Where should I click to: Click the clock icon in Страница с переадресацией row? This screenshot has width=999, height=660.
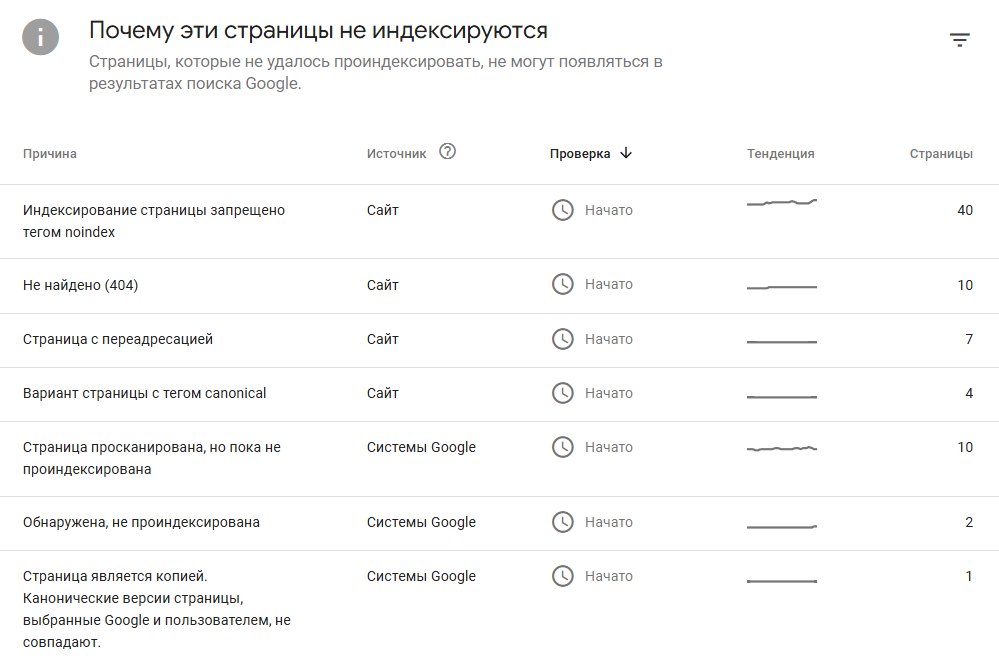pyautogui.click(x=564, y=339)
